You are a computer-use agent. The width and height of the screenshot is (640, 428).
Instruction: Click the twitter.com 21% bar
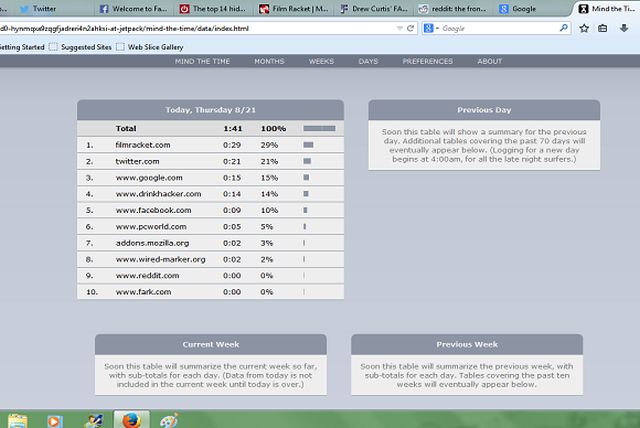coord(307,161)
